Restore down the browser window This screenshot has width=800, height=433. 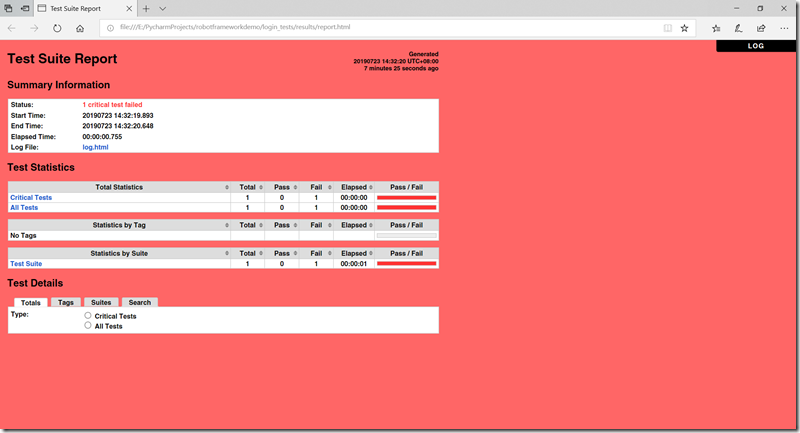click(760, 9)
